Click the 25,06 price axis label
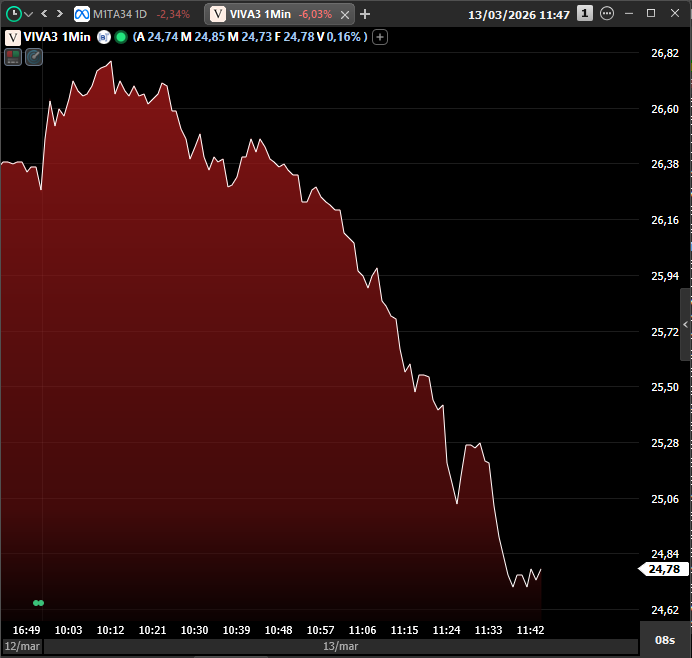 pyautogui.click(x=665, y=499)
